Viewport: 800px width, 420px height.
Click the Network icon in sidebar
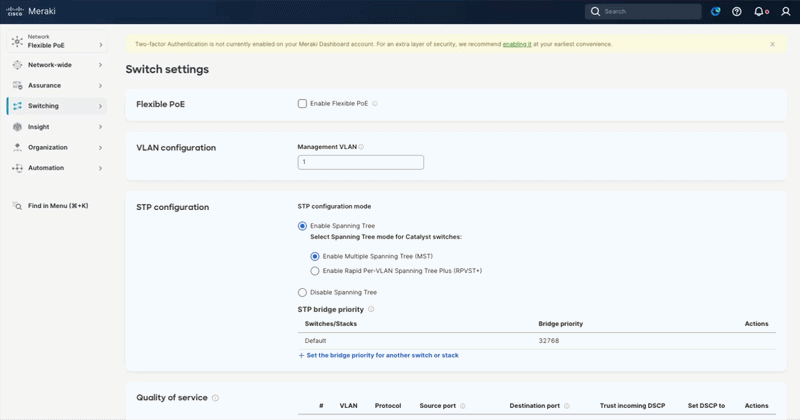(17, 41)
